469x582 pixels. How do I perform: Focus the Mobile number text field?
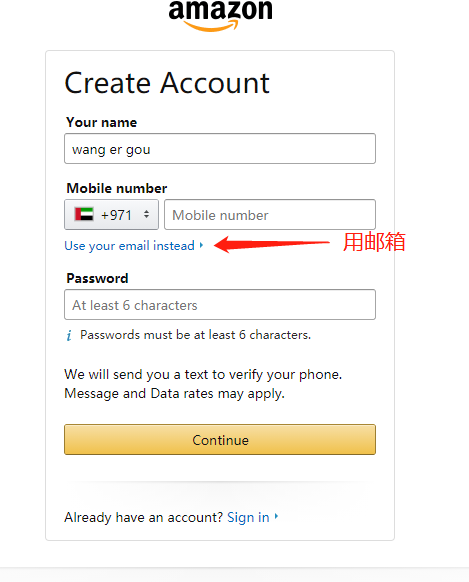click(x=270, y=215)
